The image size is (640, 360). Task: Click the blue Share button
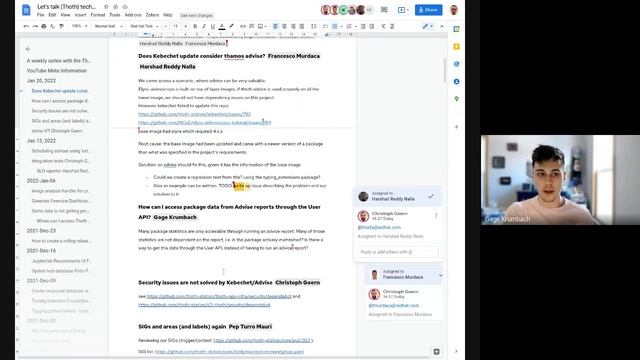(429, 10)
